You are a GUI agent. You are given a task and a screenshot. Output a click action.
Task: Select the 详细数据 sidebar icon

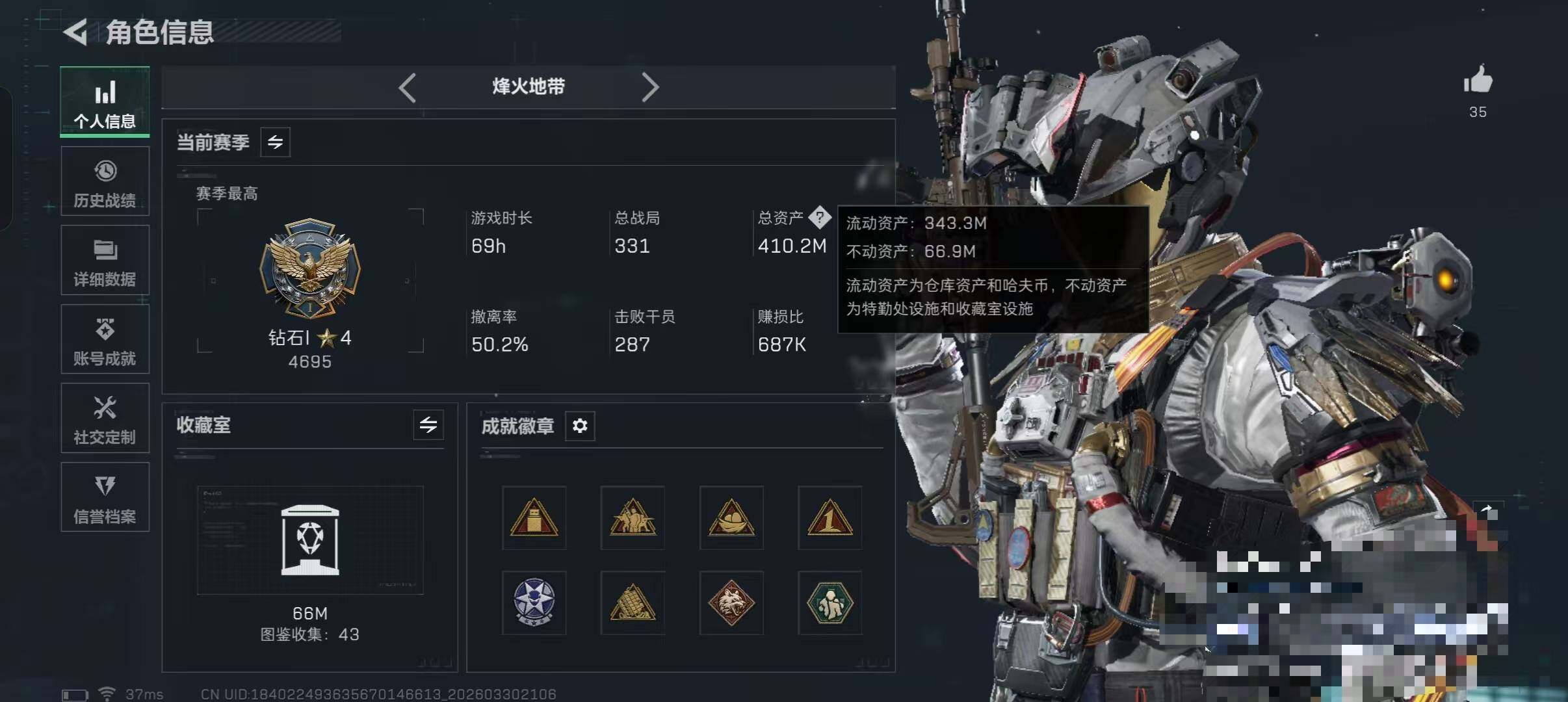pos(105,260)
